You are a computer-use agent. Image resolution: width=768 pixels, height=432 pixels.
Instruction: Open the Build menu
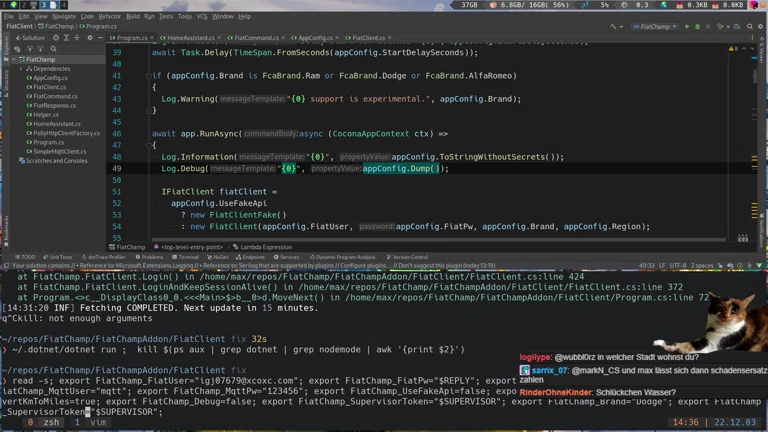133,16
